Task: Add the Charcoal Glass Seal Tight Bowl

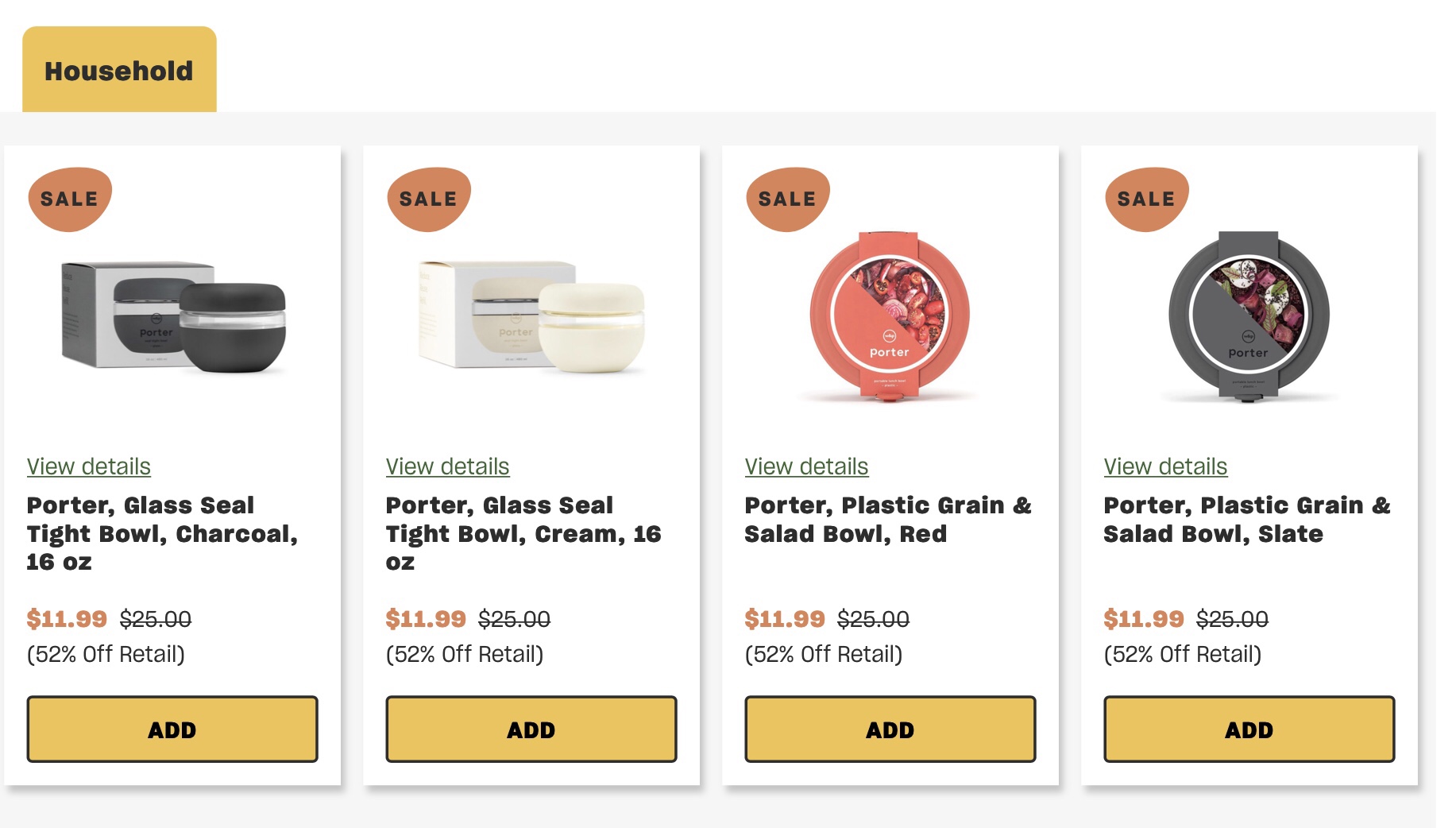Action: (x=172, y=729)
